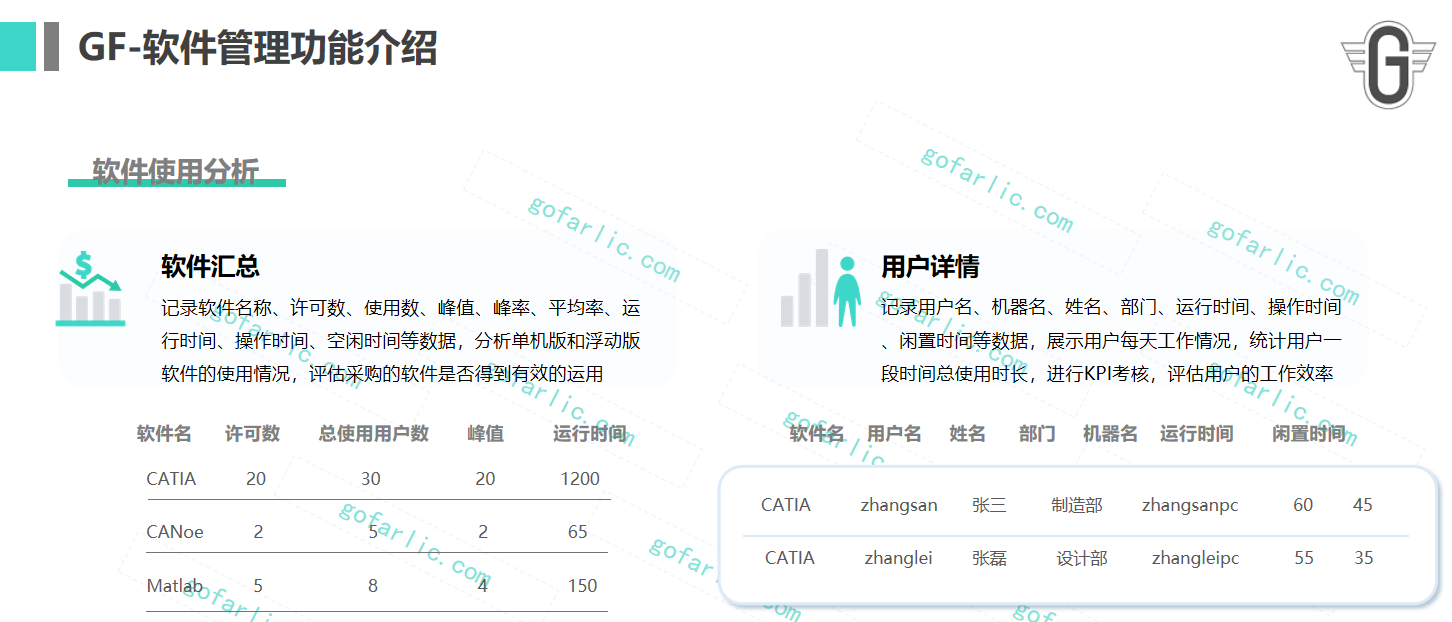This screenshot has height=622, width=1452.
Task: Click the name 张磊
Action: (x=989, y=558)
